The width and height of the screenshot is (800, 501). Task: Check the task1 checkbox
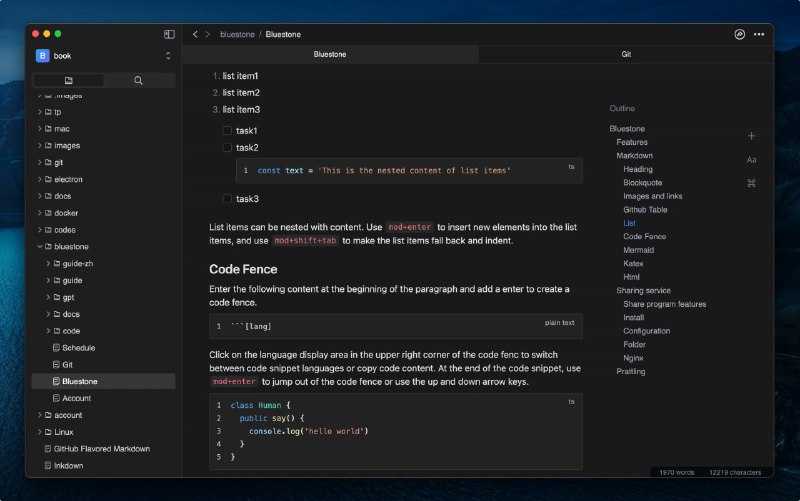[x=227, y=131]
